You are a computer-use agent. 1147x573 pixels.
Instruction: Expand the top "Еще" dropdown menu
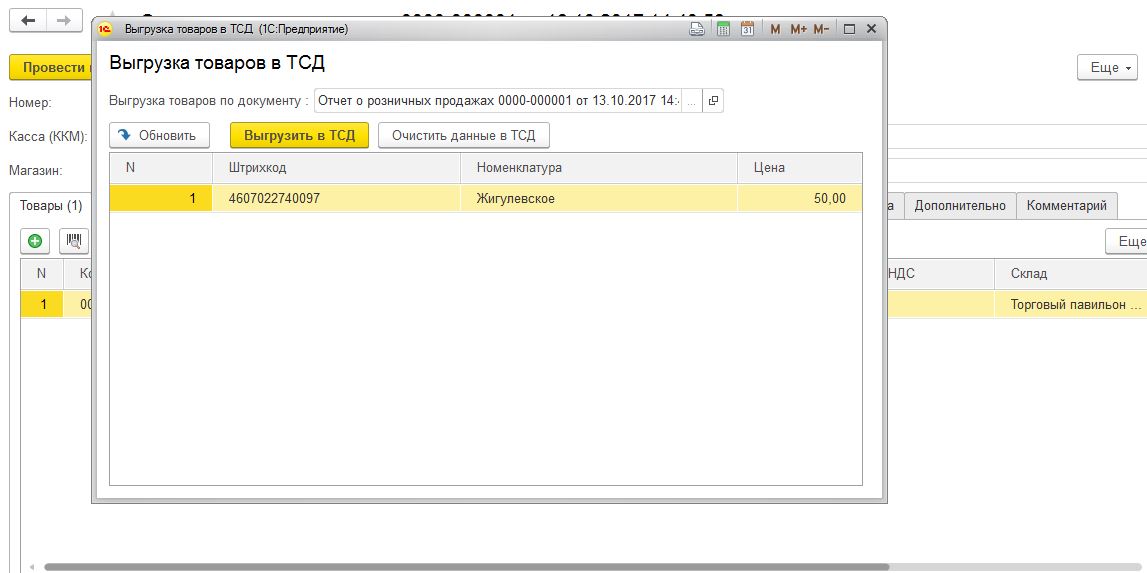coord(1107,67)
